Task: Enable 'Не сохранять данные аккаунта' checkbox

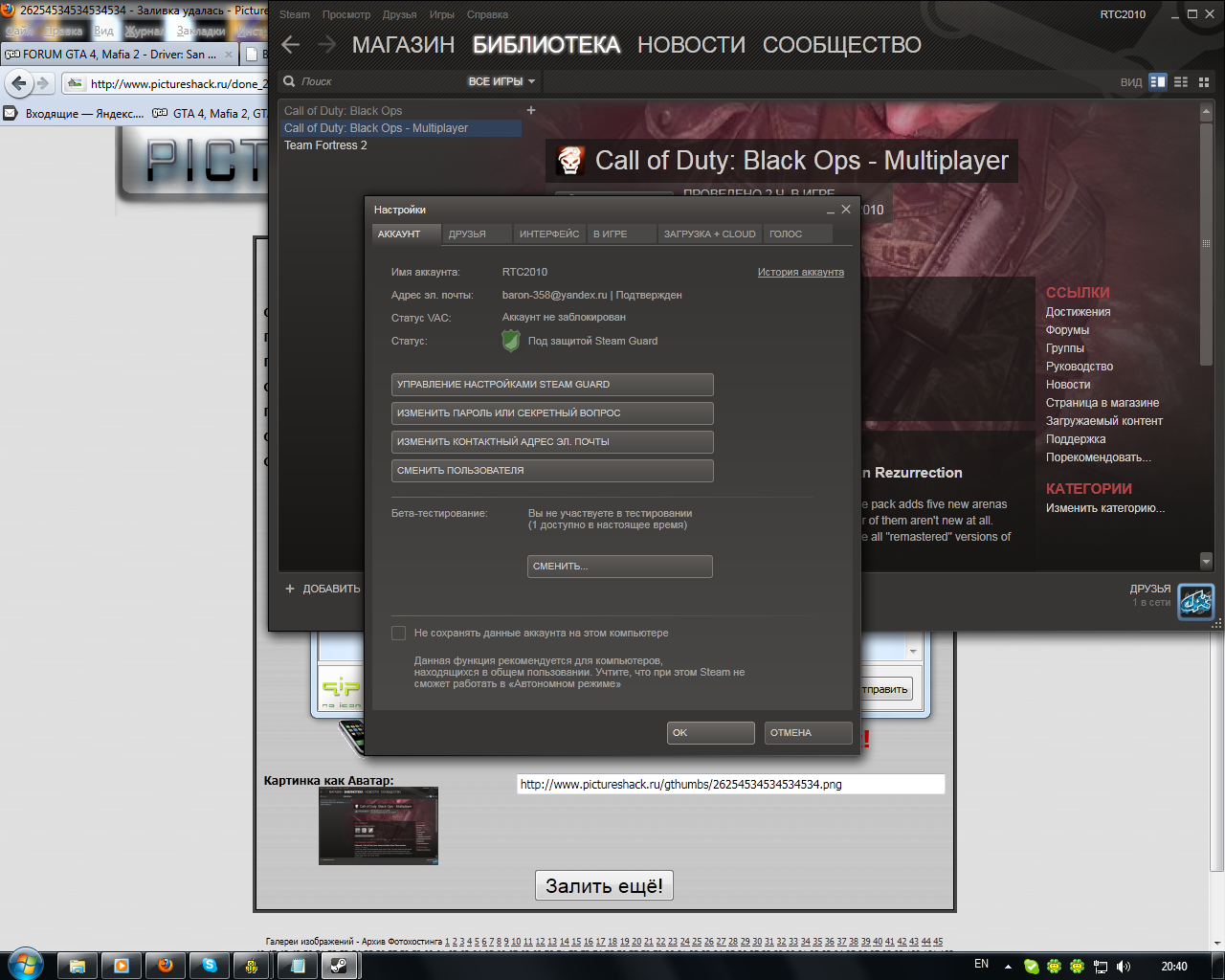Action: [x=398, y=633]
